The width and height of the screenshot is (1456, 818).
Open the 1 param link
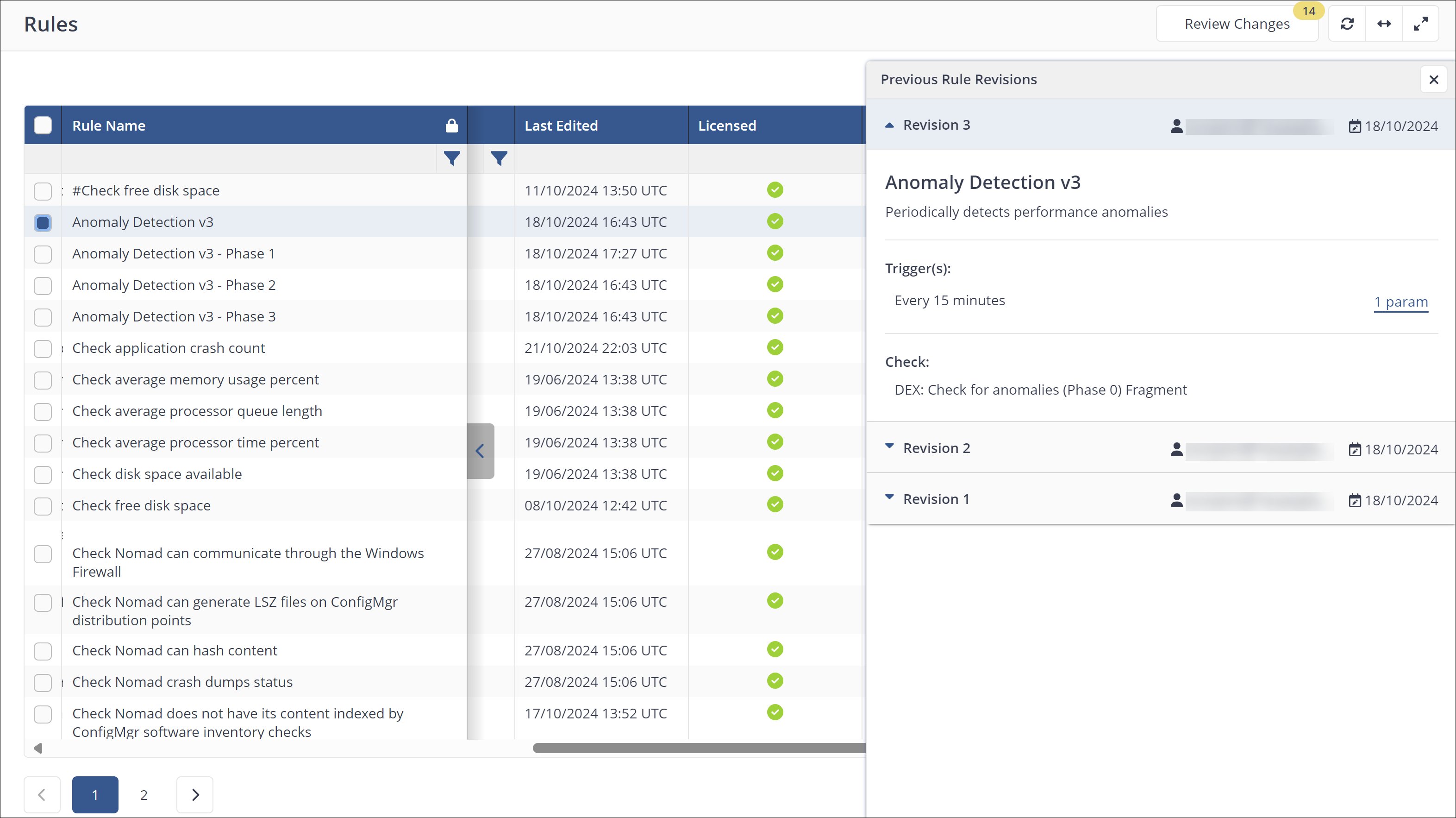pyautogui.click(x=1400, y=302)
